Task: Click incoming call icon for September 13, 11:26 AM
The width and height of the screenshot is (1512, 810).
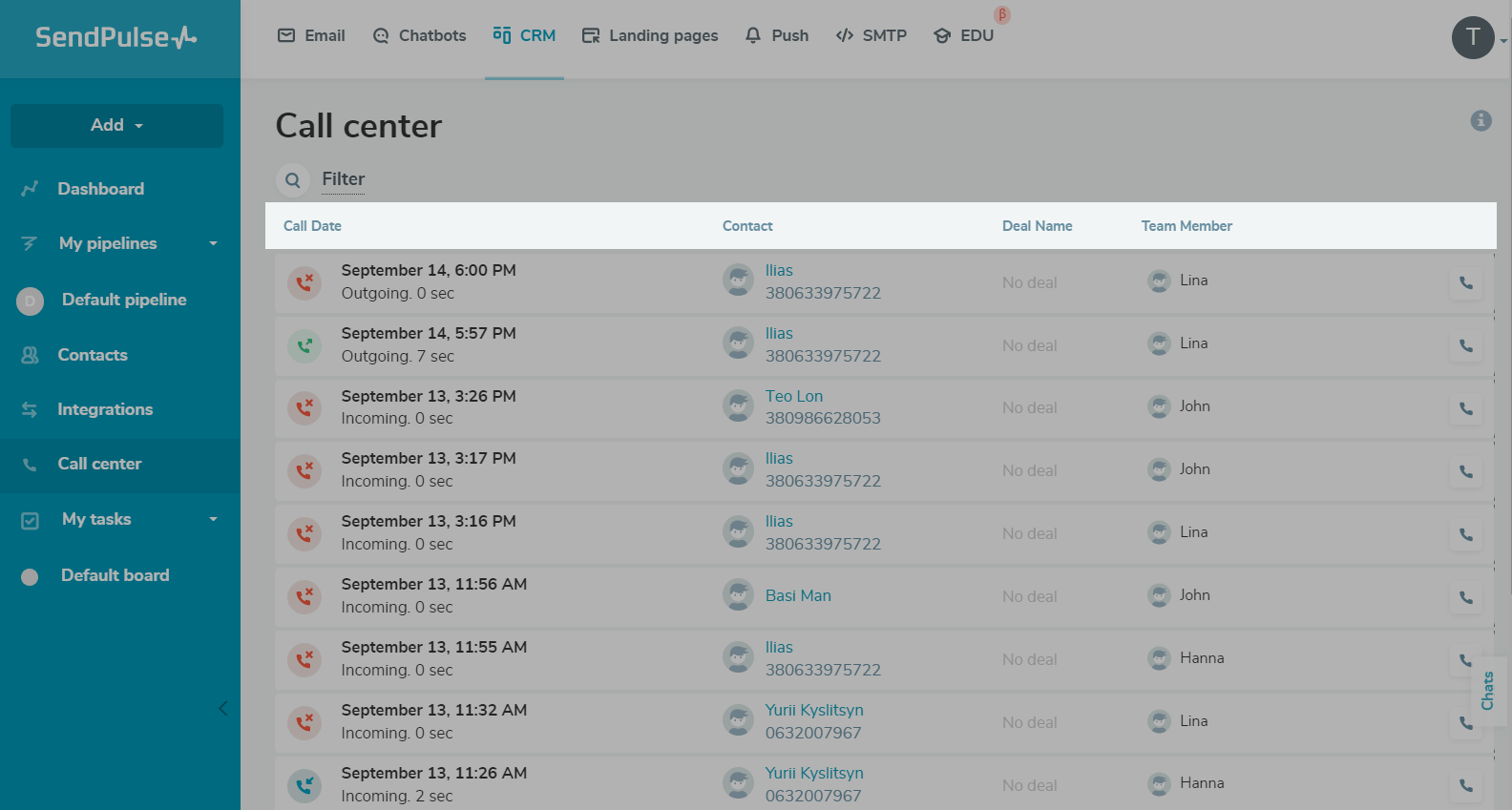Action: (x=304, y=786)
